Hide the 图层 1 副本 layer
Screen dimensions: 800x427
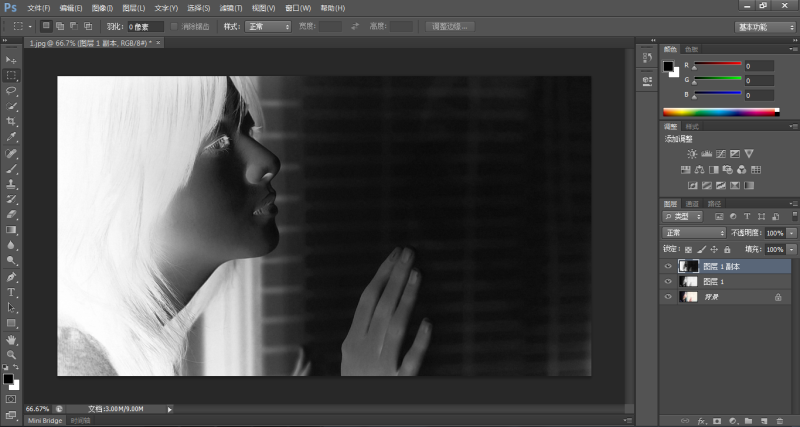tap(668, 267)
